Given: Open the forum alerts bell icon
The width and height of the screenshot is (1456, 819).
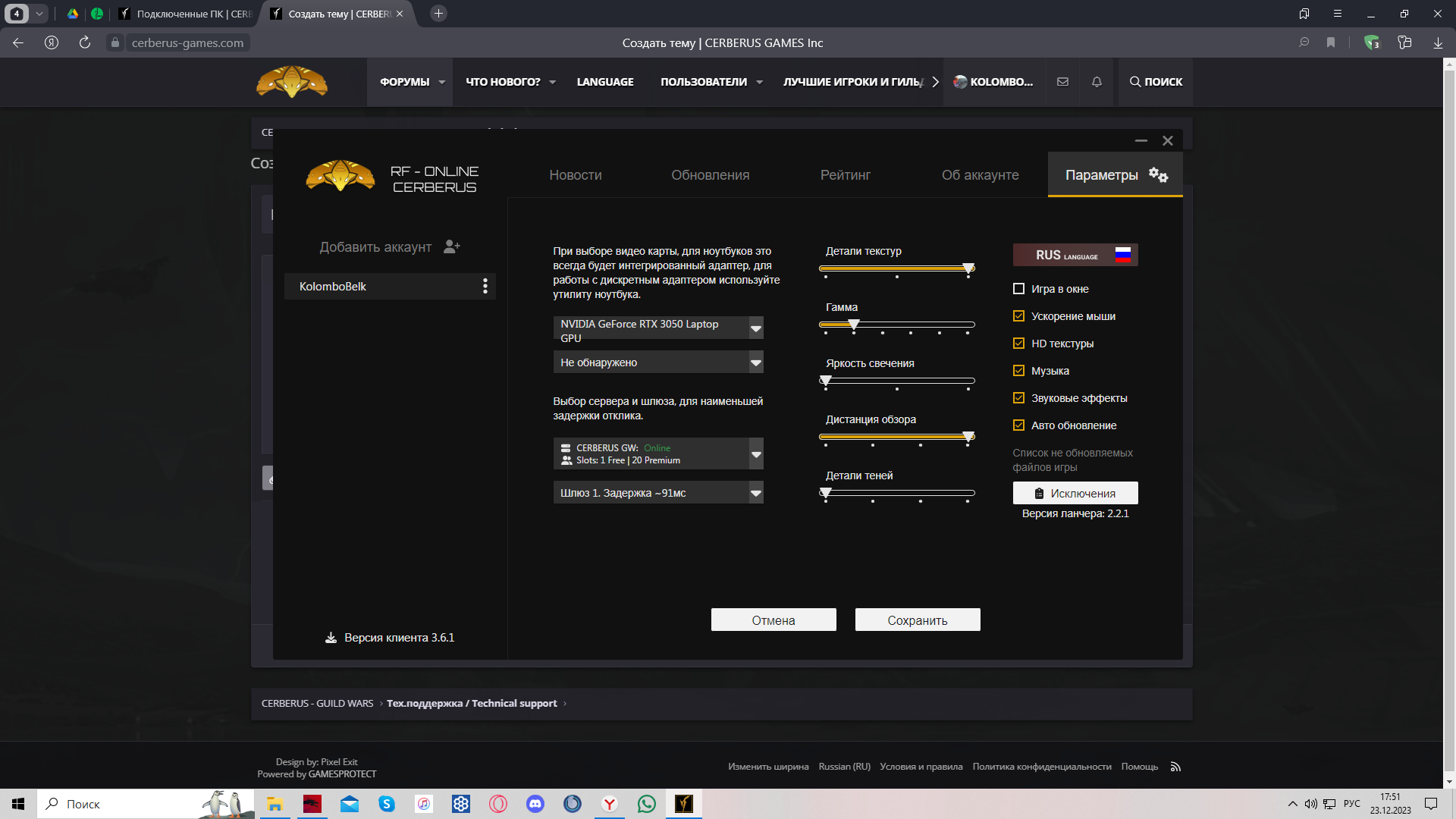Looking at the screenshot, I should point(1097,82).
